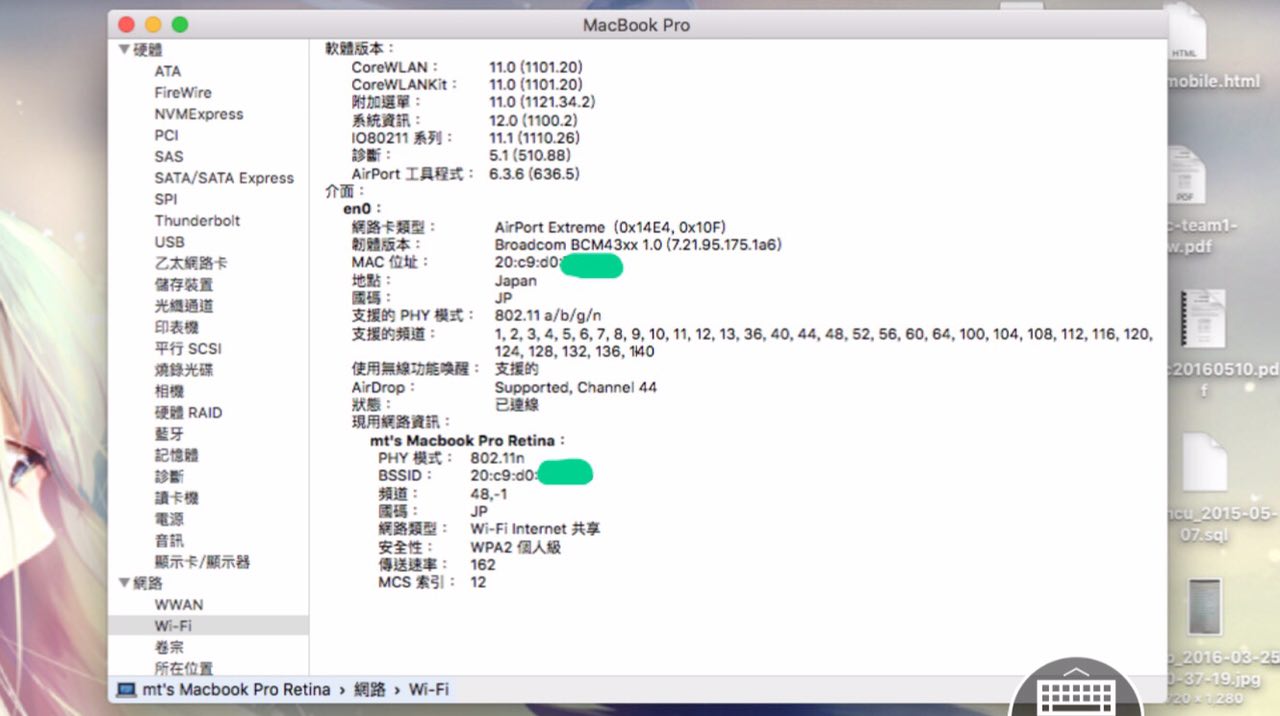The image size is (1280, 716).
Task: Select 乙太網路卡 in the sidebar
Action: (190, 263)
